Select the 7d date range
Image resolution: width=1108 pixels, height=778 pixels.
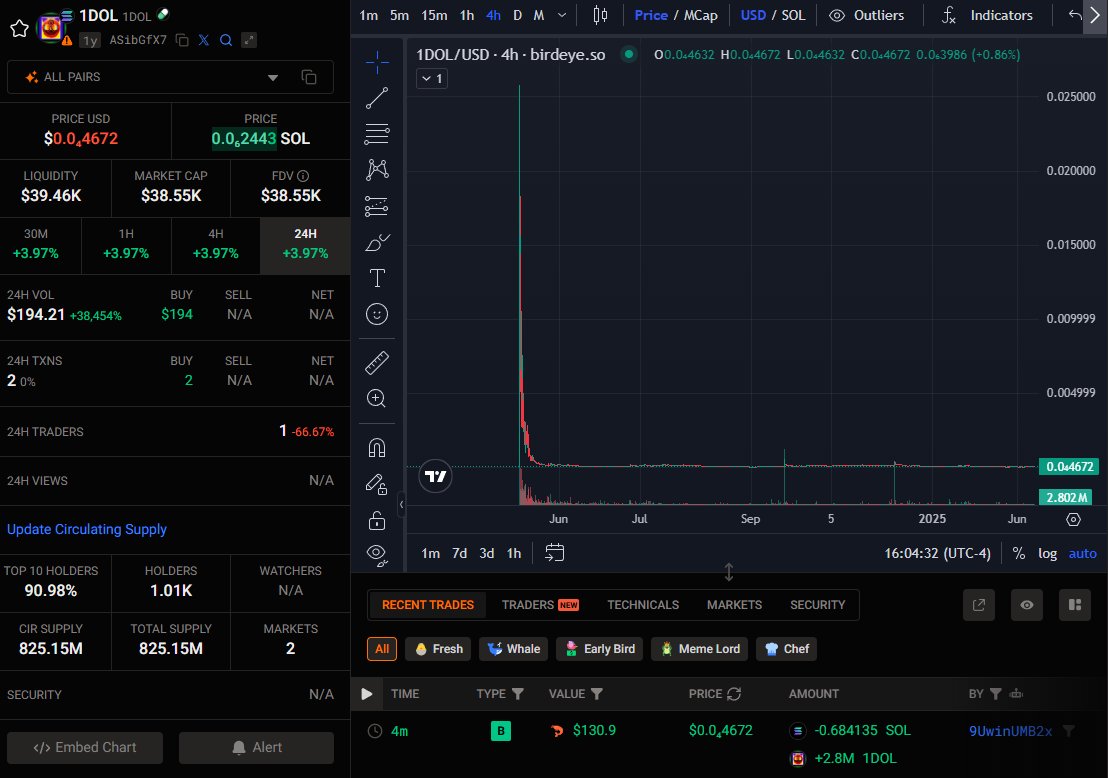click(x=459, y=553)
